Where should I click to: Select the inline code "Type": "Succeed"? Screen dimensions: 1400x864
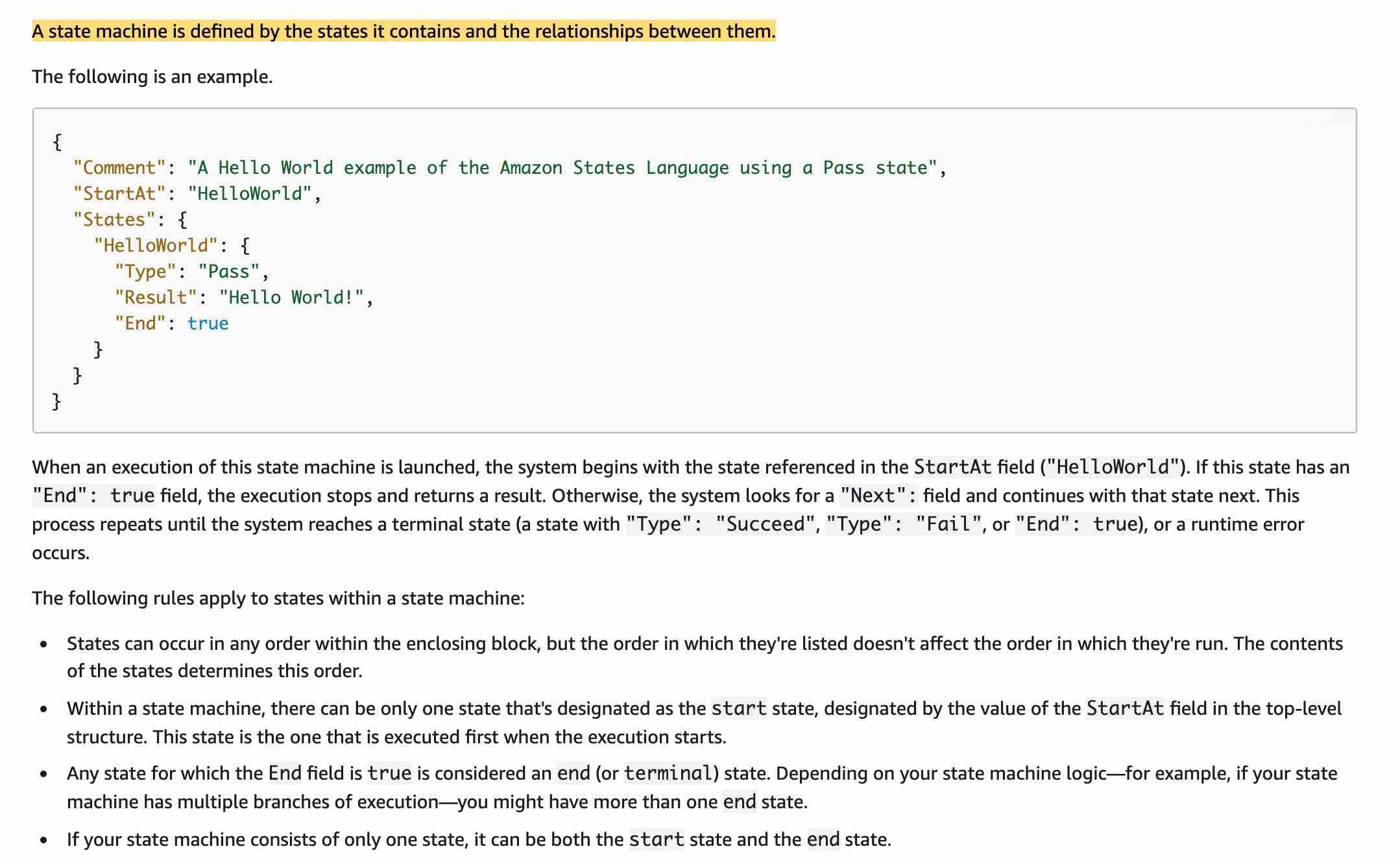point(720,523)
